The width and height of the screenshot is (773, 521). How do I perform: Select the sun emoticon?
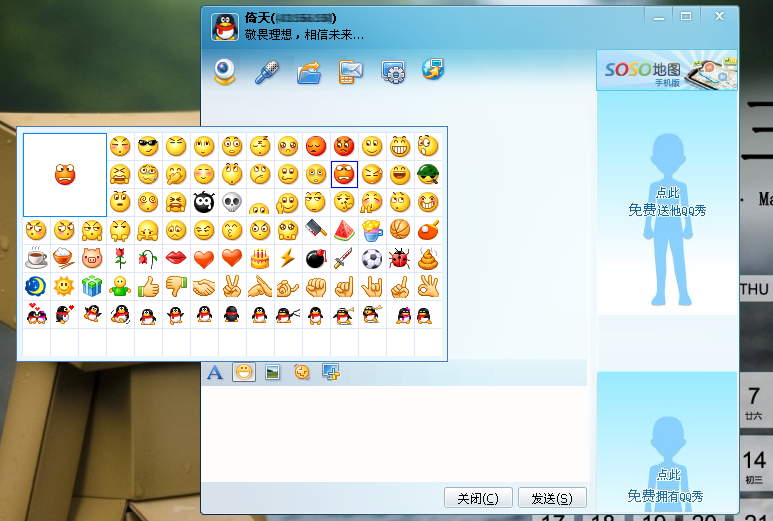[64, 286]
